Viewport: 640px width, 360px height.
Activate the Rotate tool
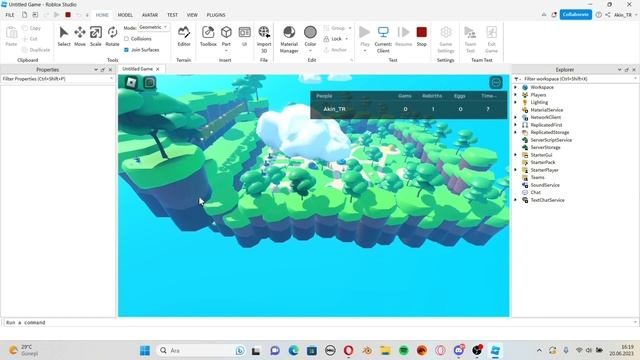coord(112,36)
